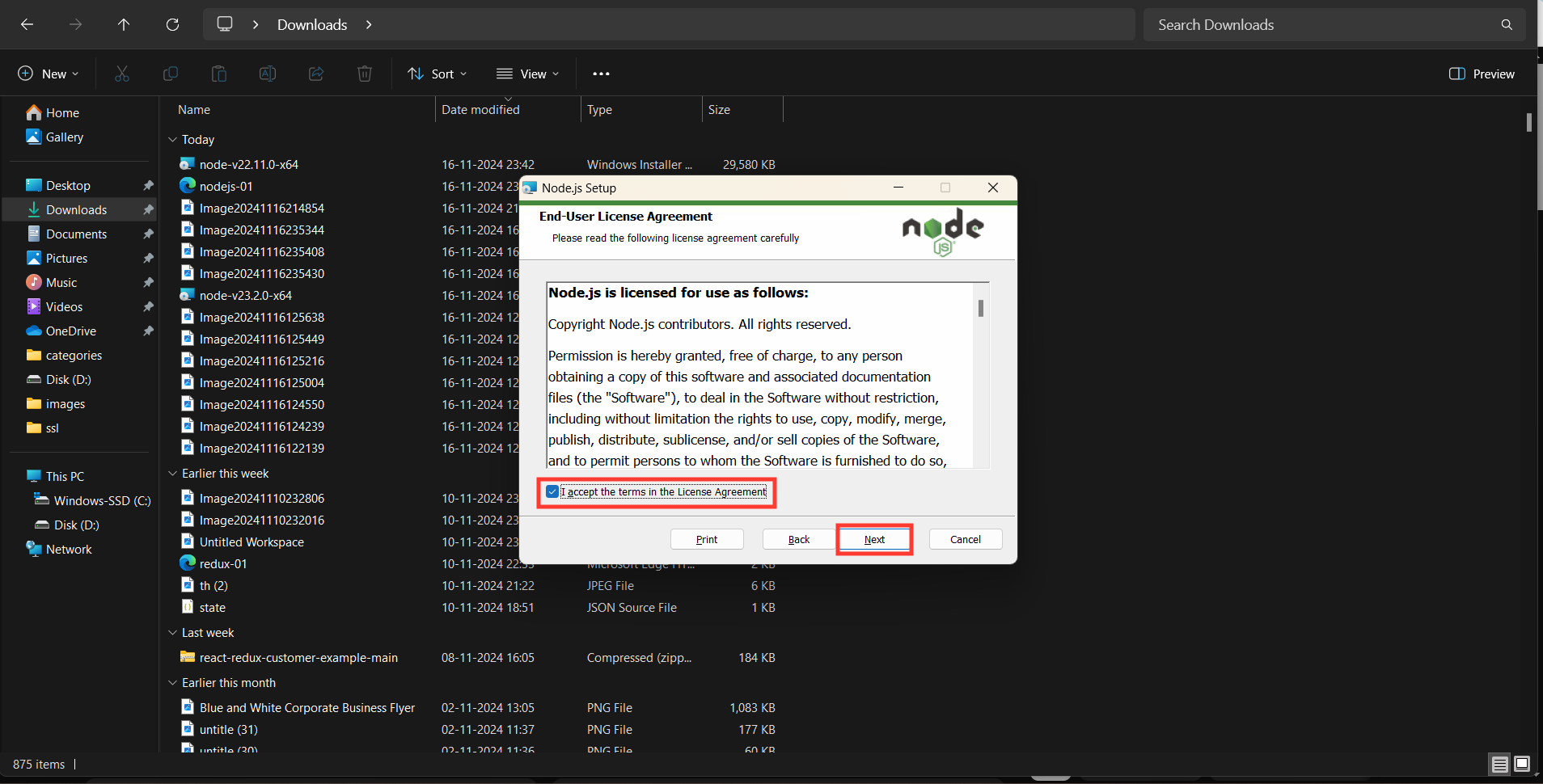Collapse the Today group

[172, 139]
